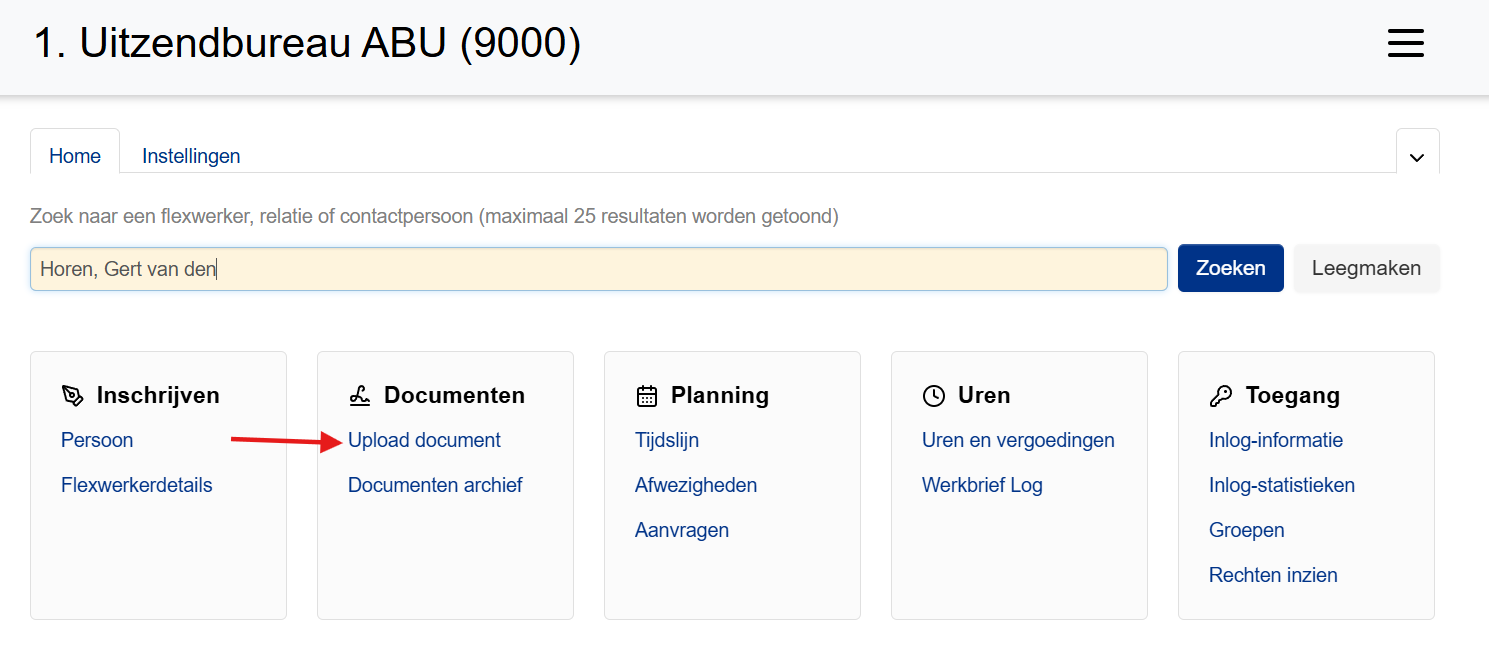Screen dimensions: 1489x655
Task: Open the Inlog-informatie link
Action: [x=1276, y=440]
